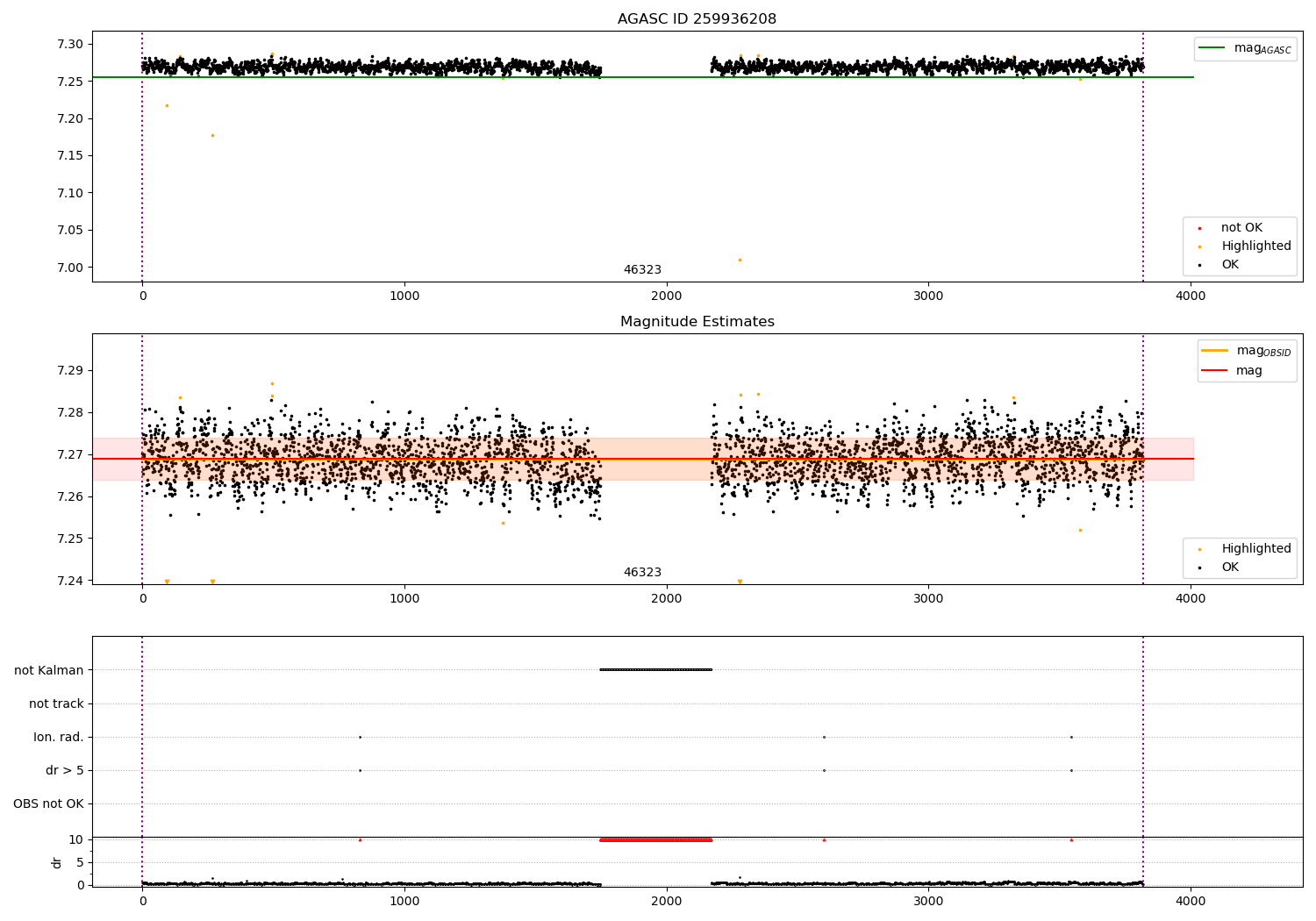Click the black 'not Kalman' flag bar
Screen dimensions: 1316x921
pos(655,670)
